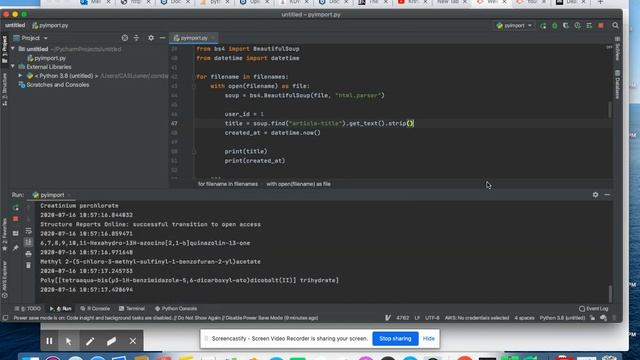The width and height of the screenshot is (640, 360).
Task: Open the pyimport run configuration dropdown
Action: click(x=514, y=26)
